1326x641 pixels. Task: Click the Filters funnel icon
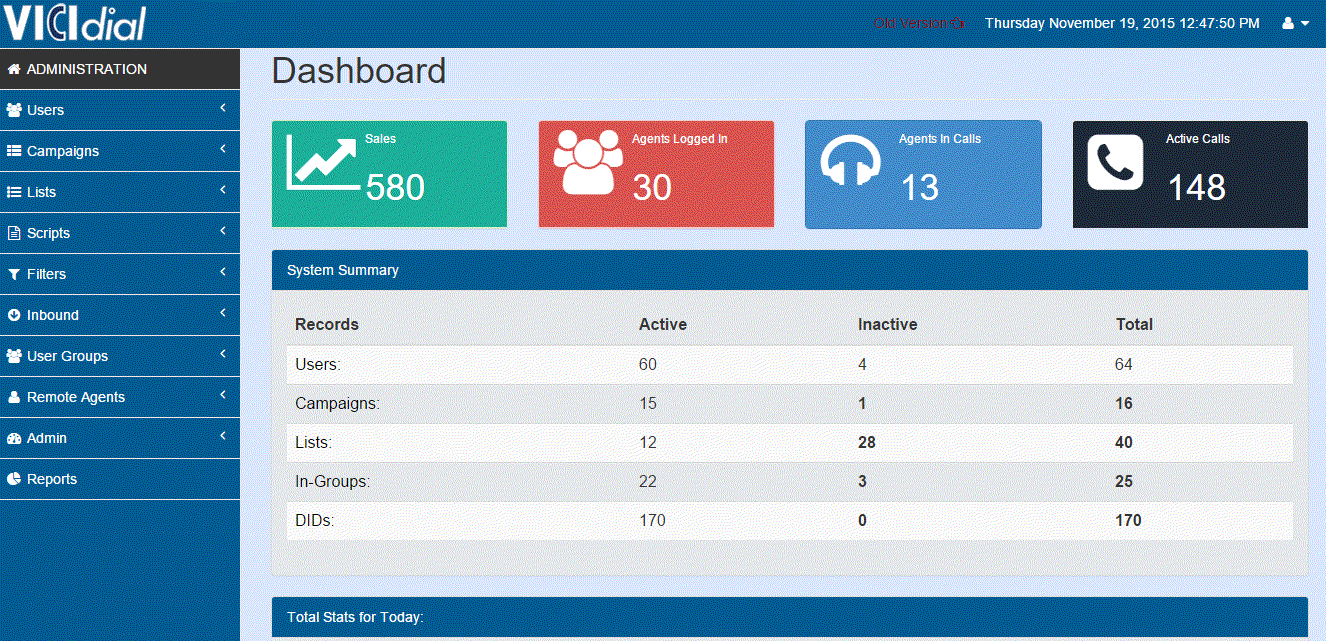(x=14, y=275)
